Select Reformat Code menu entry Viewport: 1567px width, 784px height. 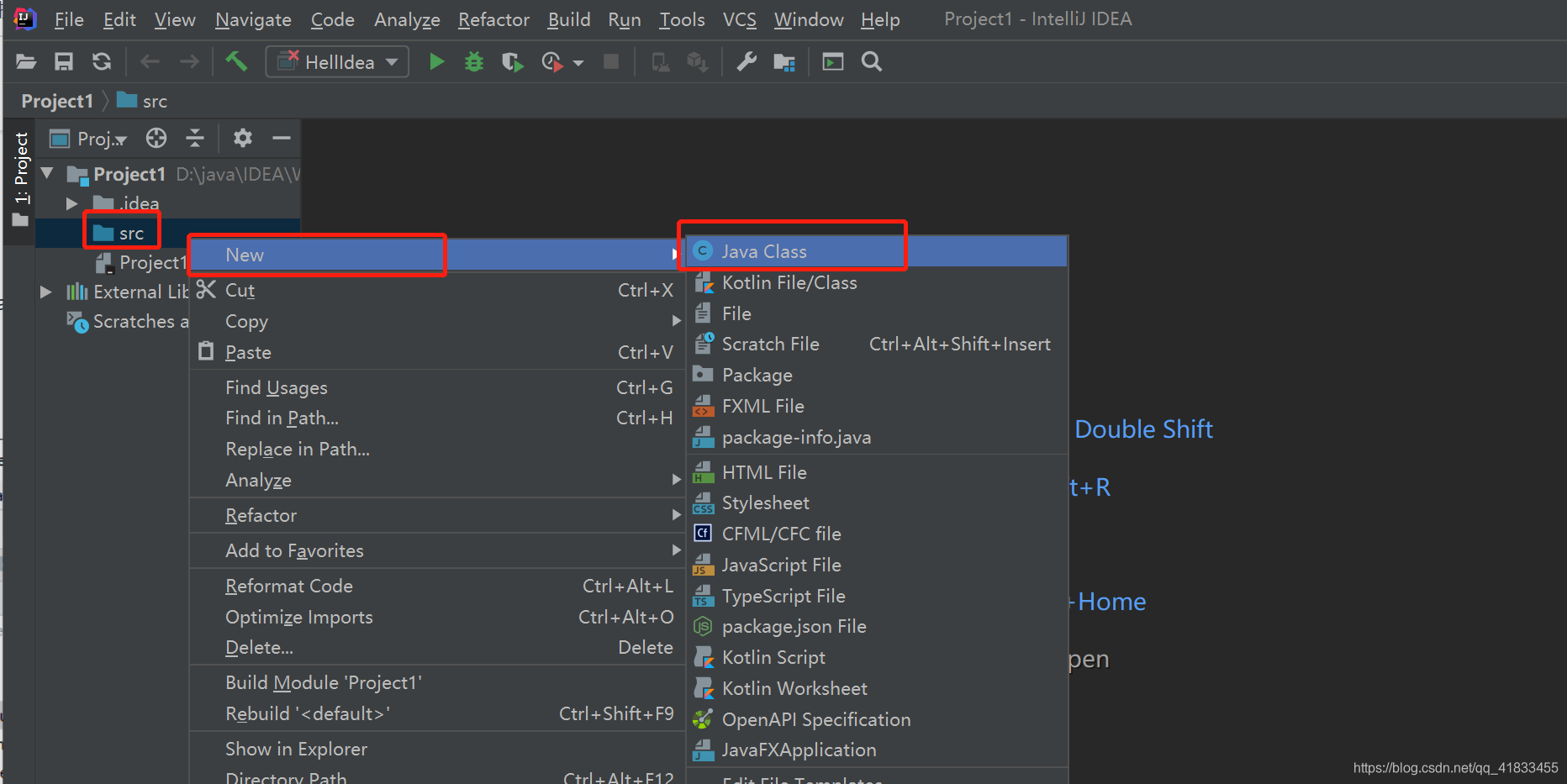(x=435, y=586)
